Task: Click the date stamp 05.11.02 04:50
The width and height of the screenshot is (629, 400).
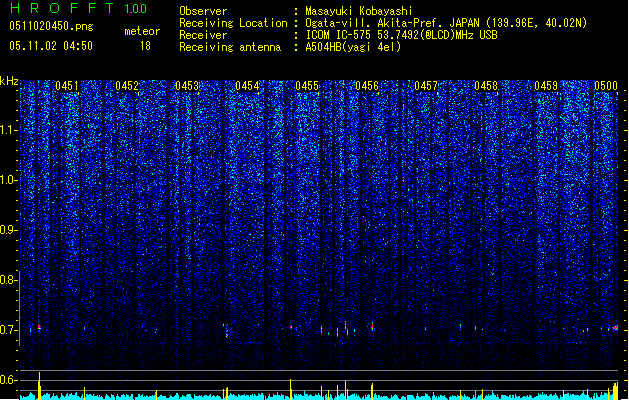Action: [x=51, y=46]
